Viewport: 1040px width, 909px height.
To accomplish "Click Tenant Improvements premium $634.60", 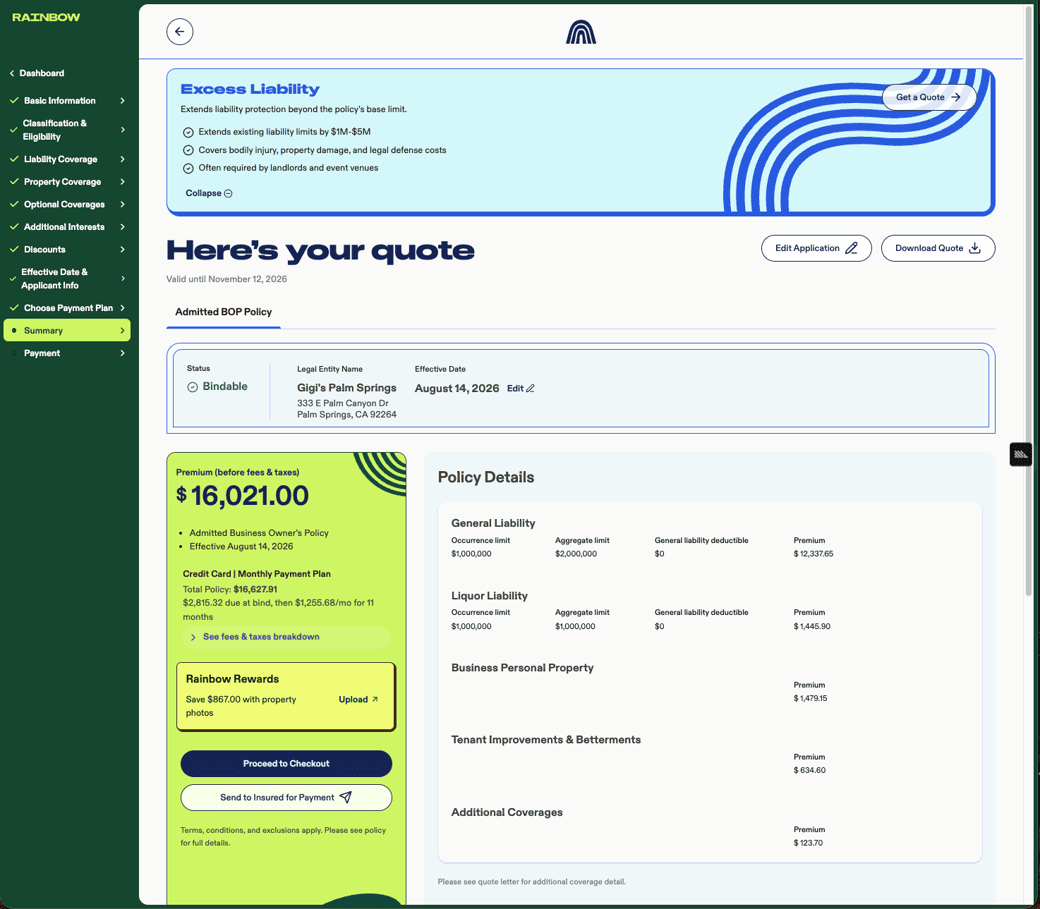I will coord(810,770).
